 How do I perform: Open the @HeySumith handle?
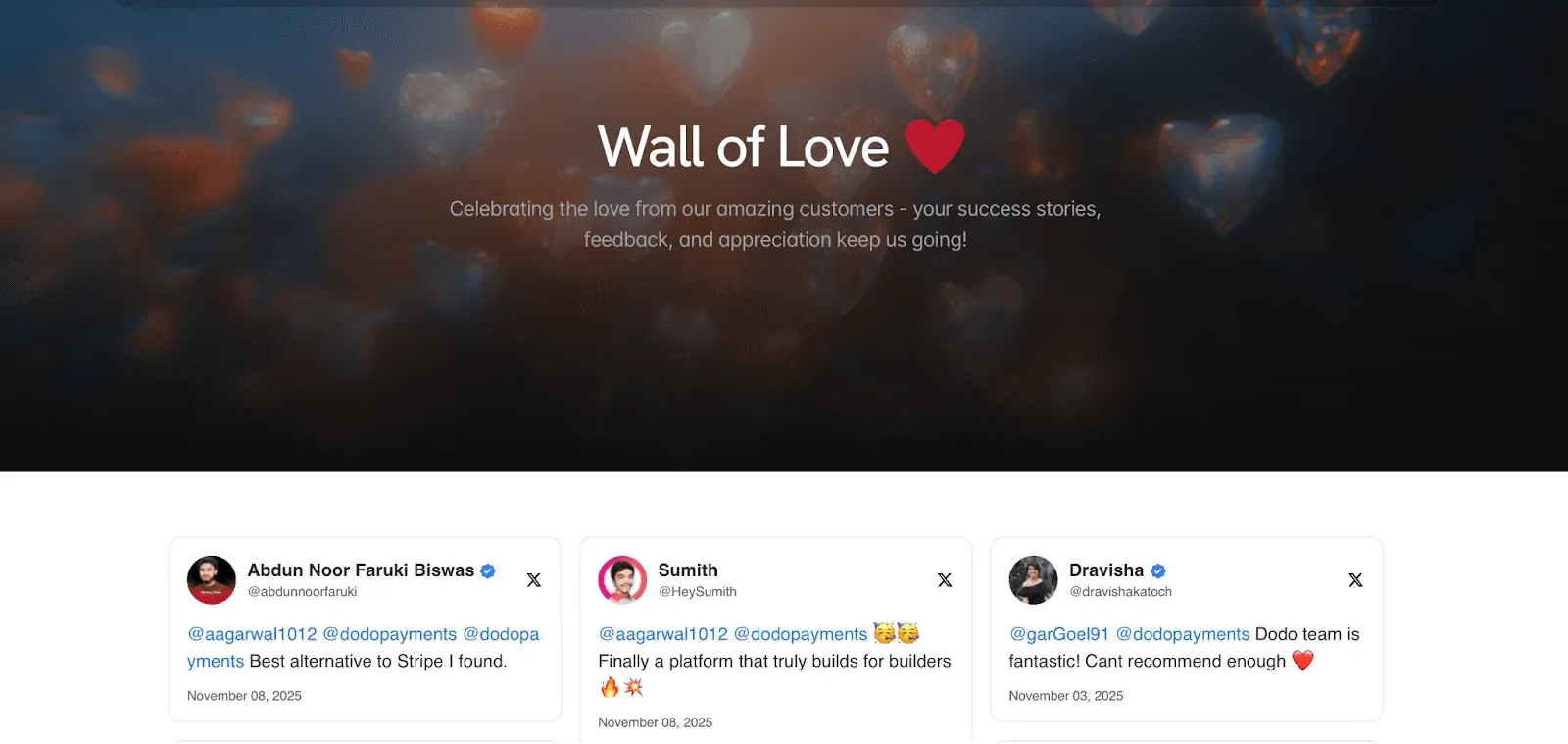click(x=698, y=592)
